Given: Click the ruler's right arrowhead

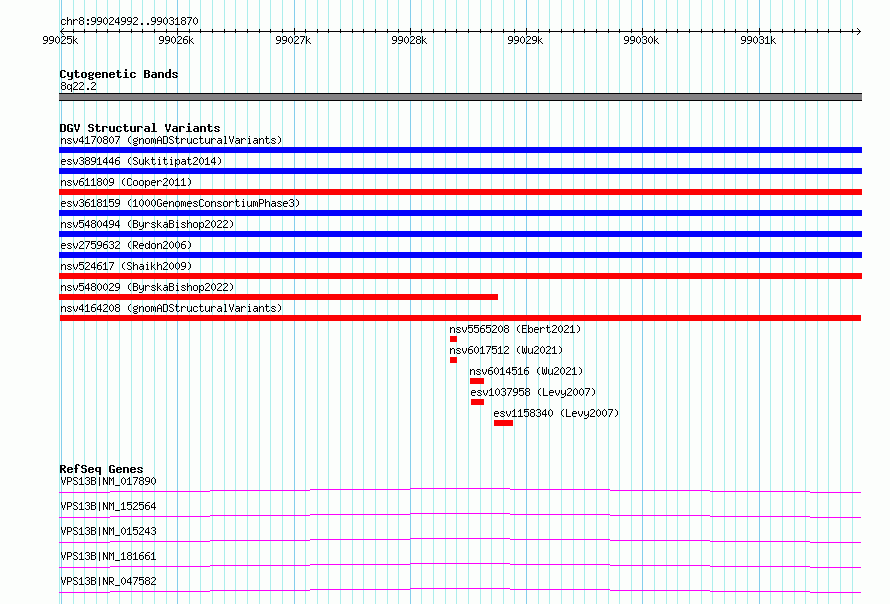Looking at the screenshot, I should tap(858, 31).
